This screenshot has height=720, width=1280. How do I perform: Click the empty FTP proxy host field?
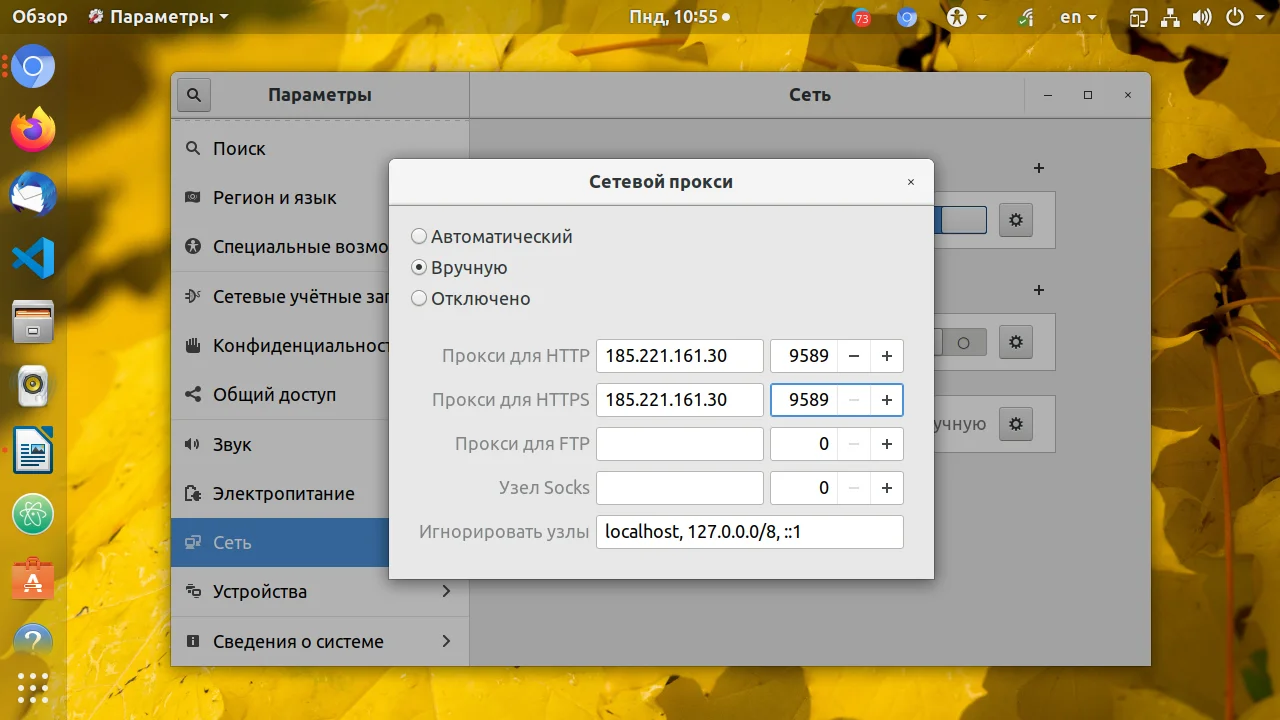(x=680, y=444)
